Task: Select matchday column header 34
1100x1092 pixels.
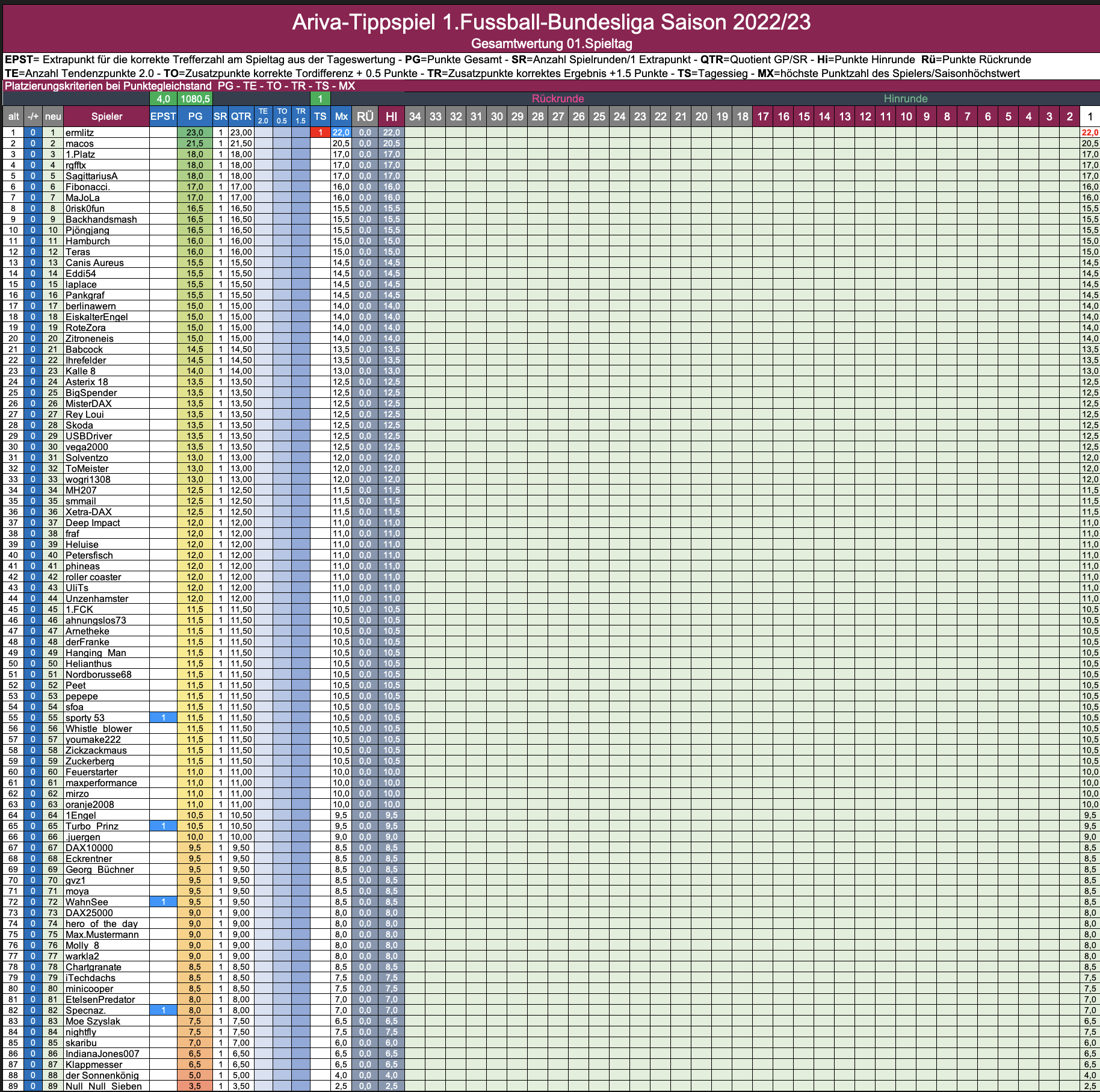Action: [415, 116]
